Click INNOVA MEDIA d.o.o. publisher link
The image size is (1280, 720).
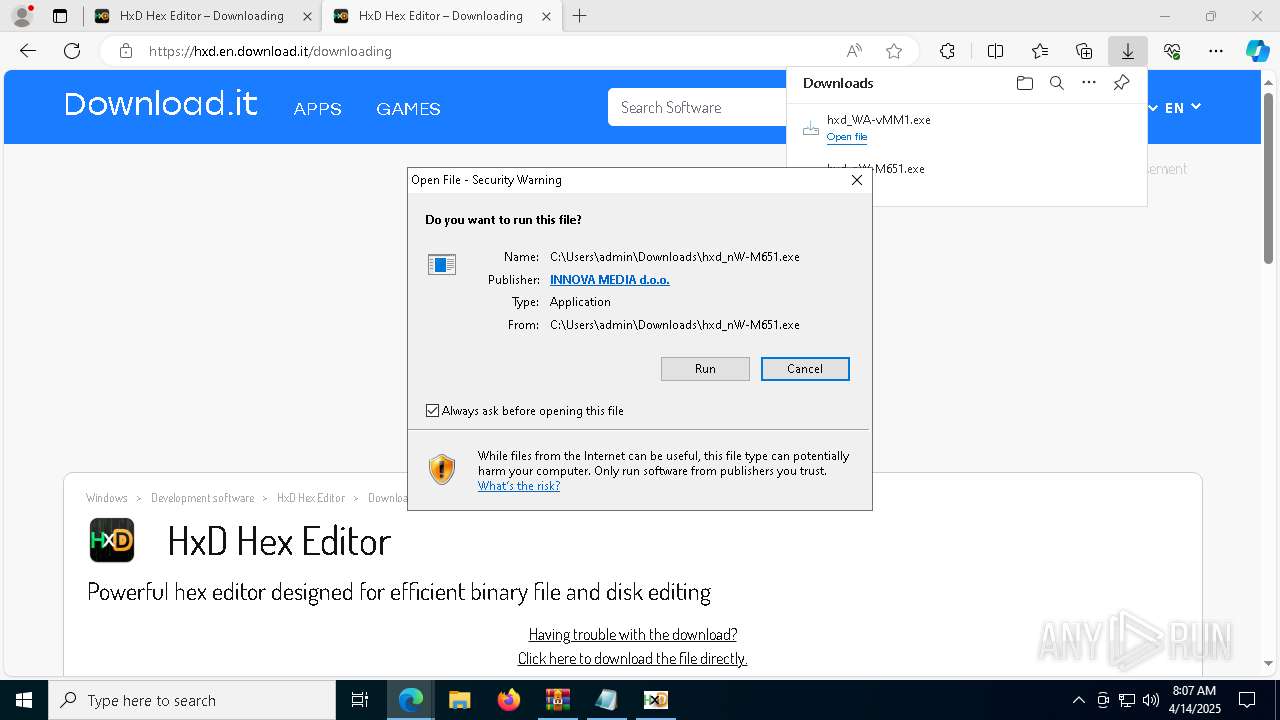(x=610, y=280)
